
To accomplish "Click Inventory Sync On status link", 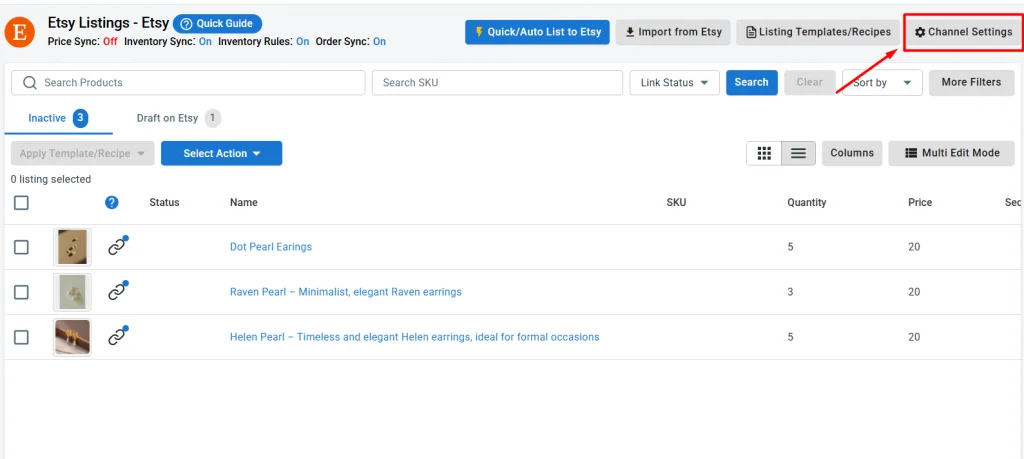I will (x=205, y=41).
